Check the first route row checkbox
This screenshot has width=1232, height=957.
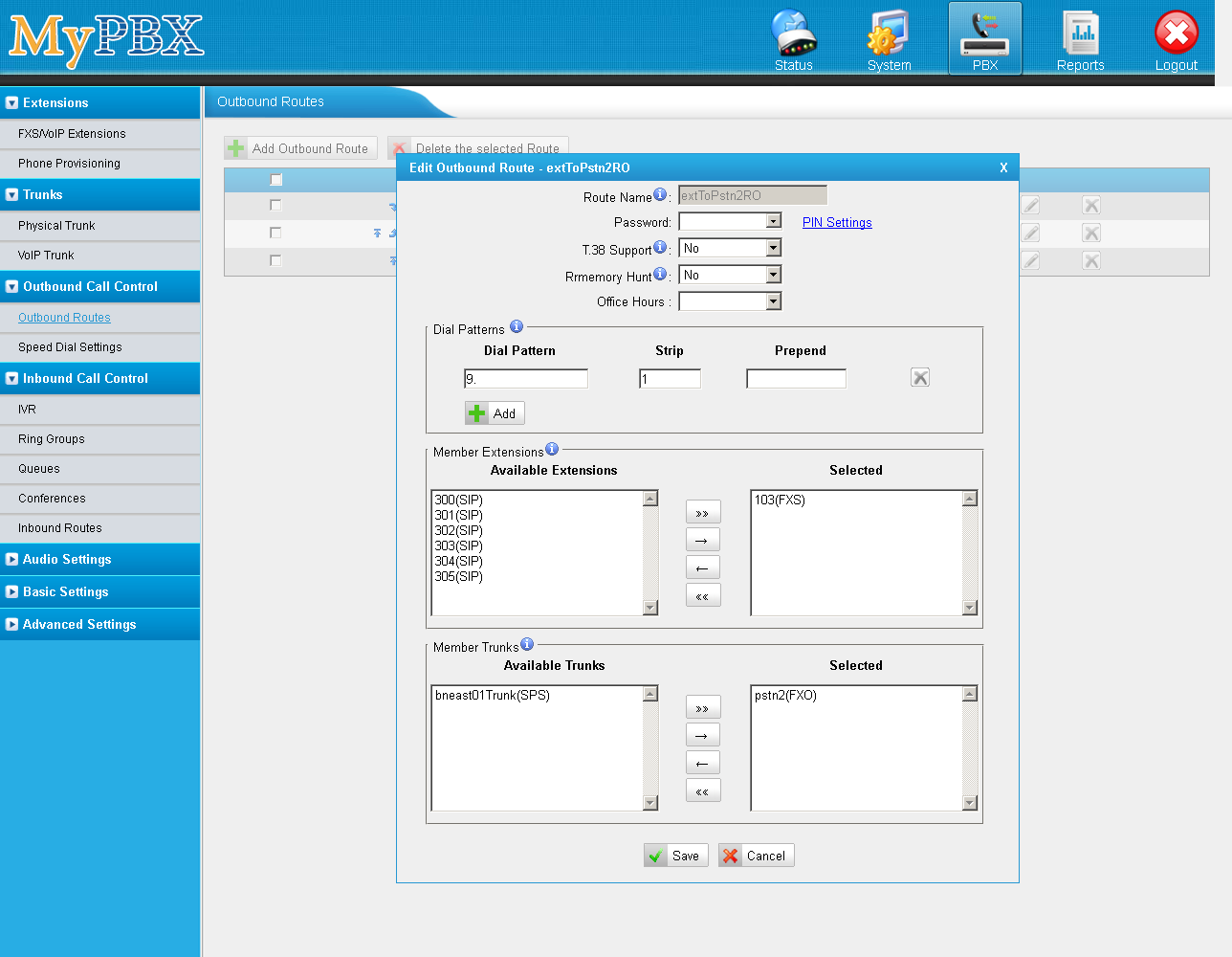tap(275, 205)
